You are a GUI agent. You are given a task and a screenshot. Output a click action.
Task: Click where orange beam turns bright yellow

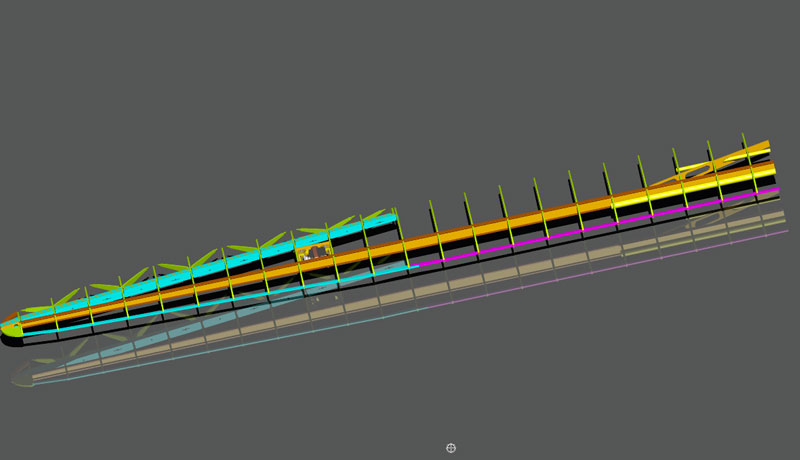point(612,201)
